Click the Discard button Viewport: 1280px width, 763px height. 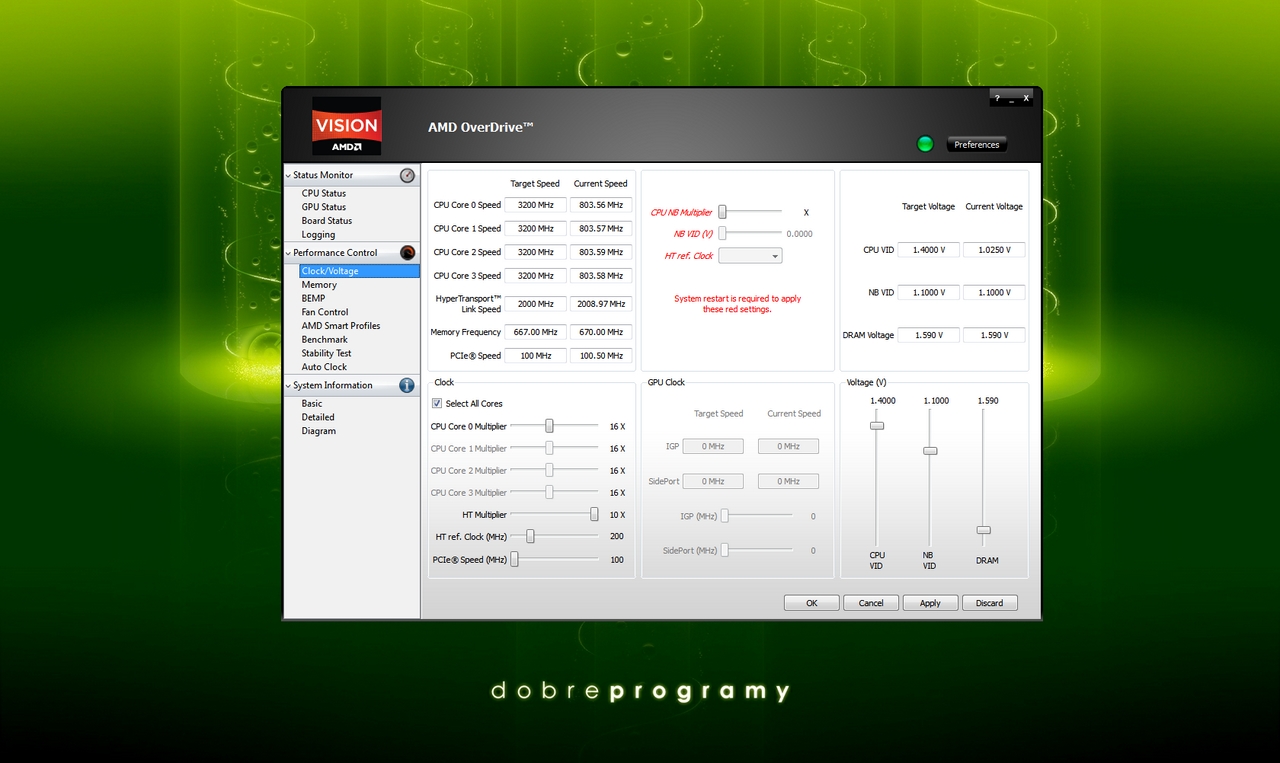tap(989, 603)
